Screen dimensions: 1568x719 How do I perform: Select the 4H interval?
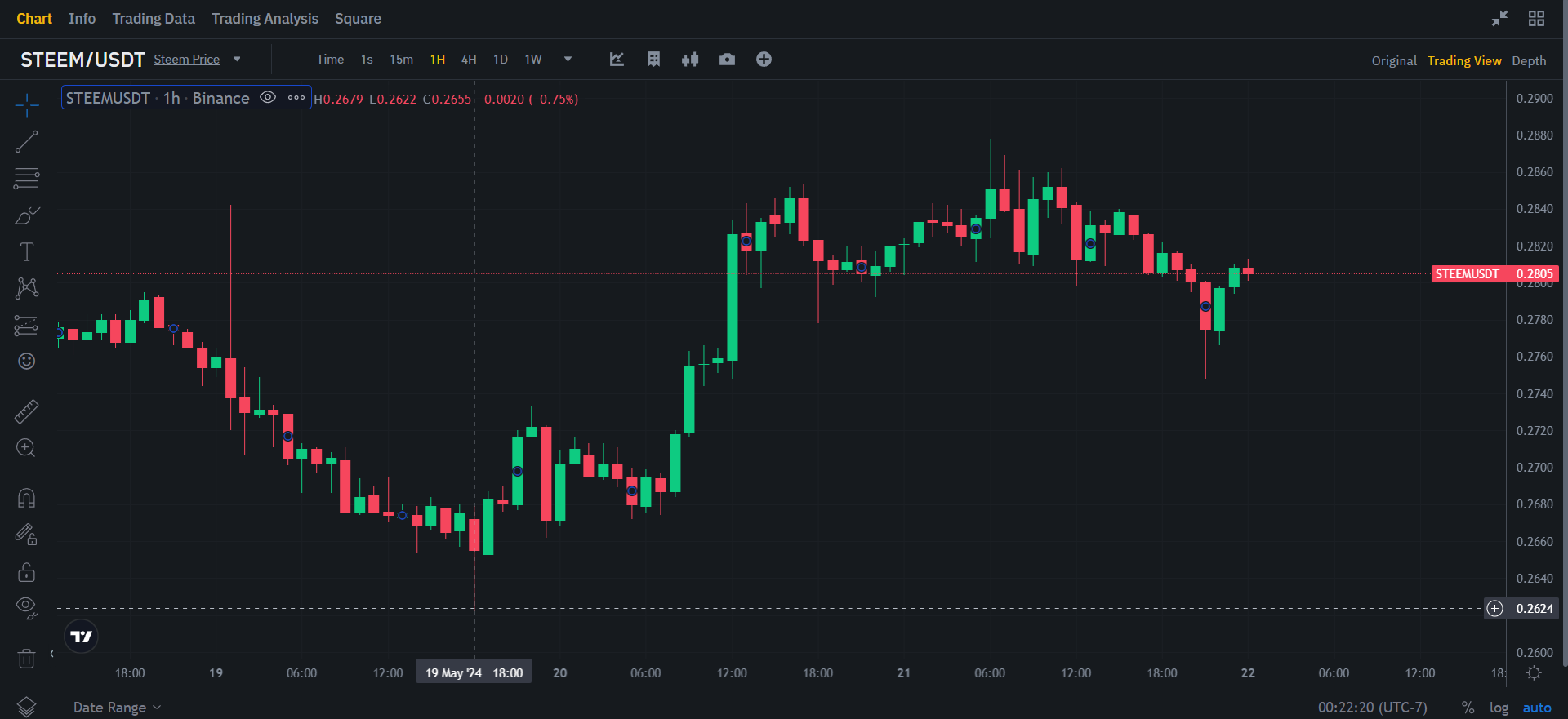point(469,60)
